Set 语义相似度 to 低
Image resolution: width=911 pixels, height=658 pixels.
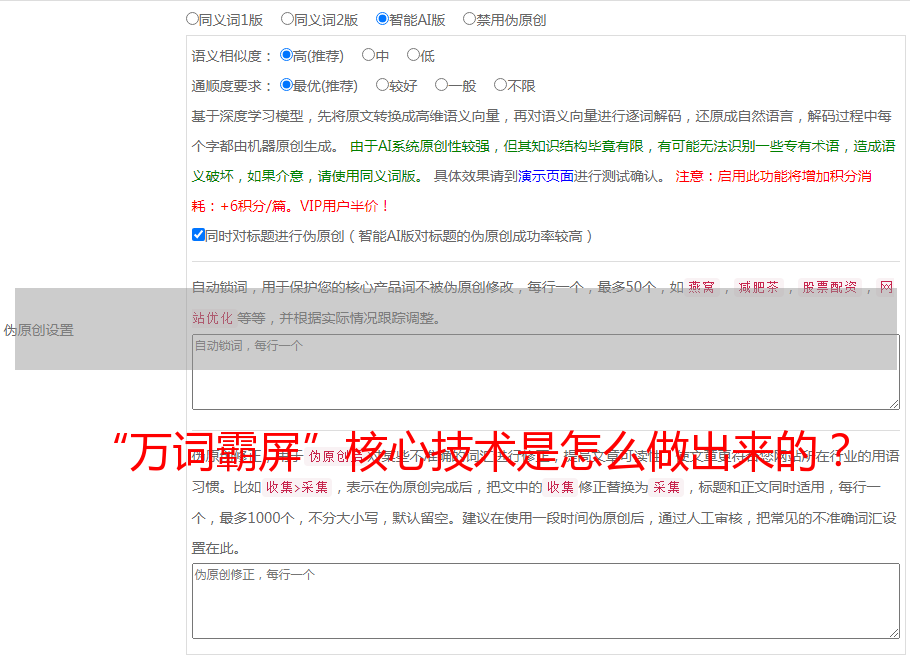click(413, 55)
